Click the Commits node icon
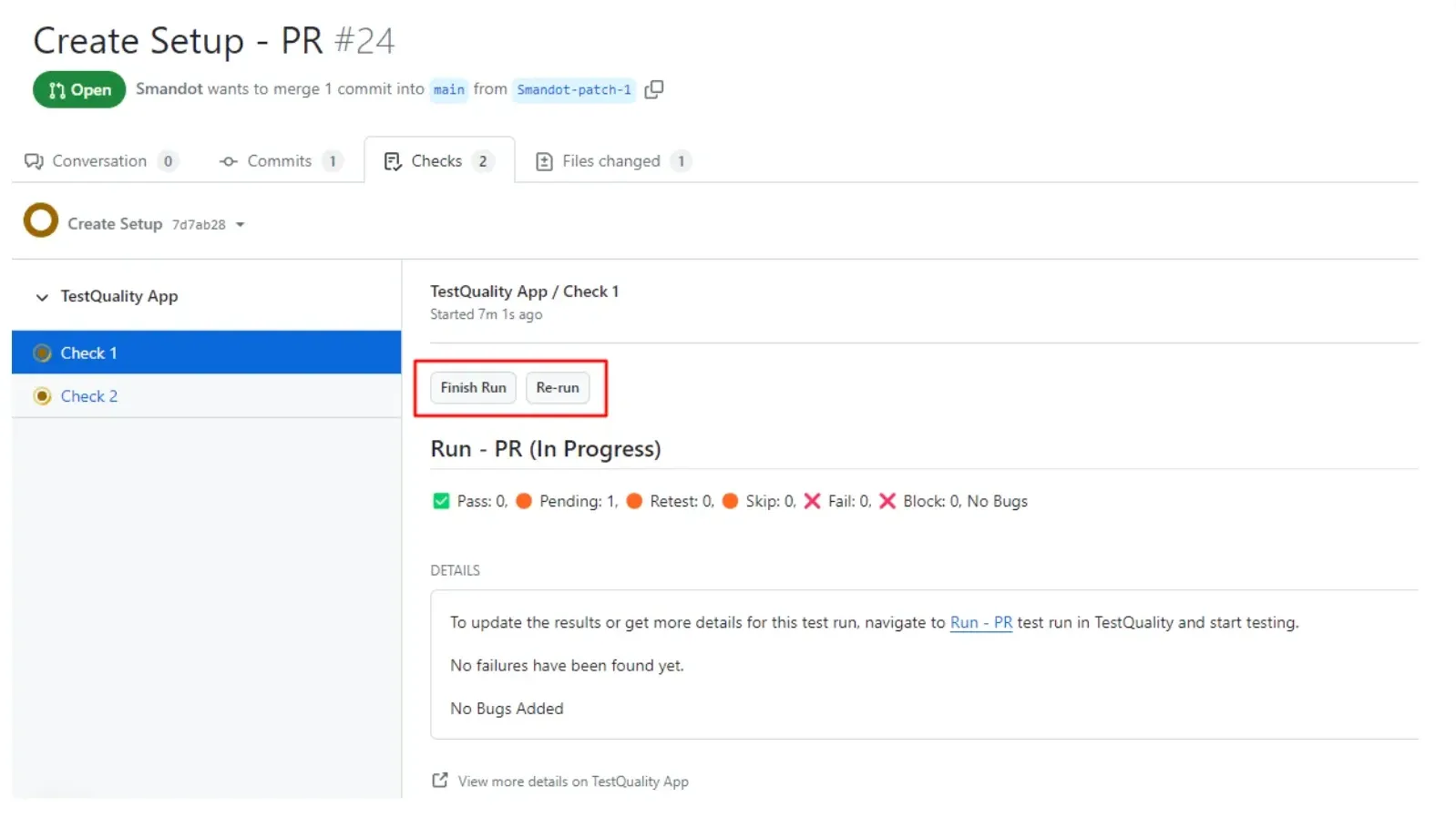Screen dimensions: 1456x818 pyautogui.click(x=229, y=161)
